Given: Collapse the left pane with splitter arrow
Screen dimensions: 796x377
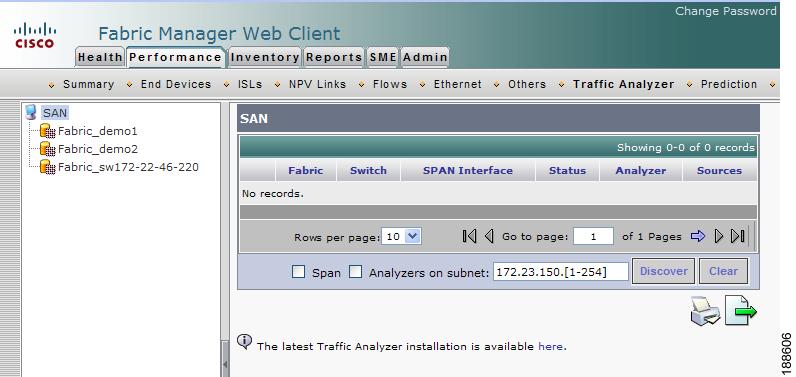Looking at the screenshot, I should (x=225, y=364).
